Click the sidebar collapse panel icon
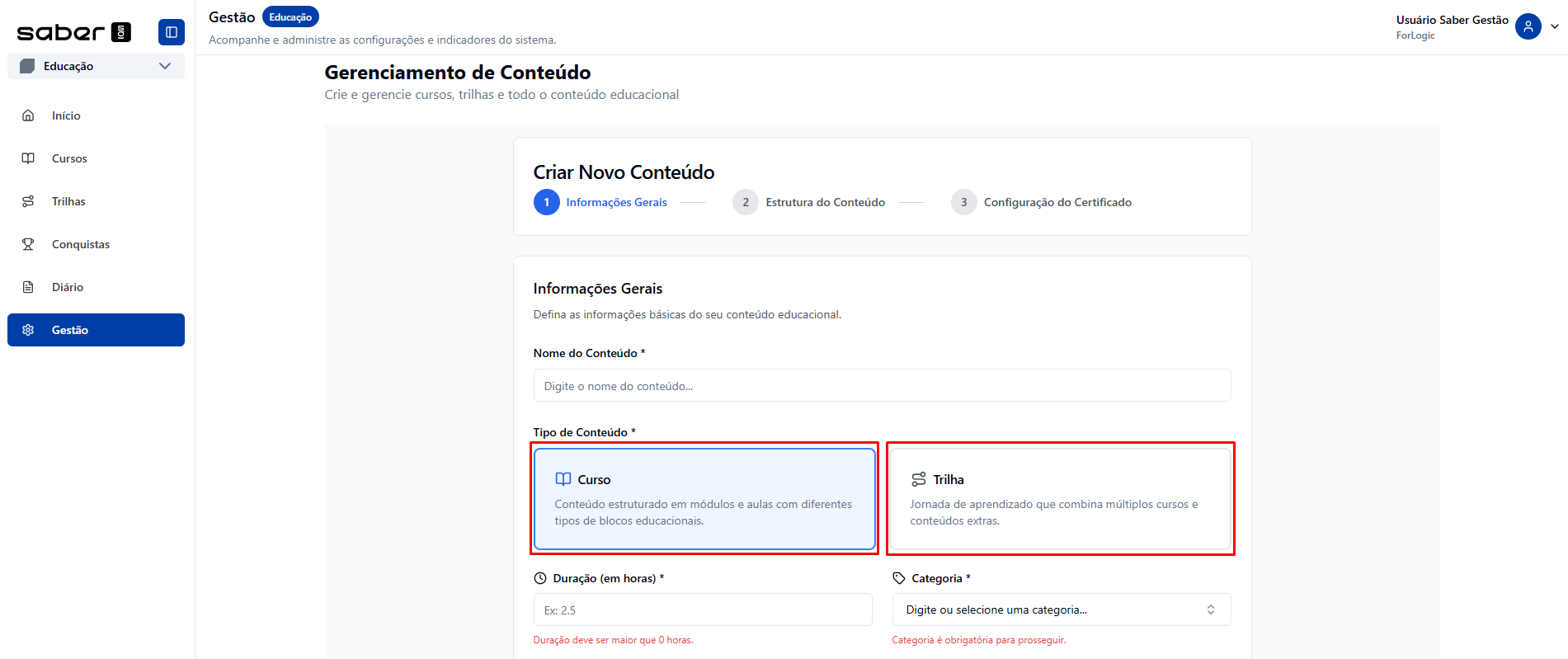Screen dimensions: 1568x659 click(x=172, y=32)
